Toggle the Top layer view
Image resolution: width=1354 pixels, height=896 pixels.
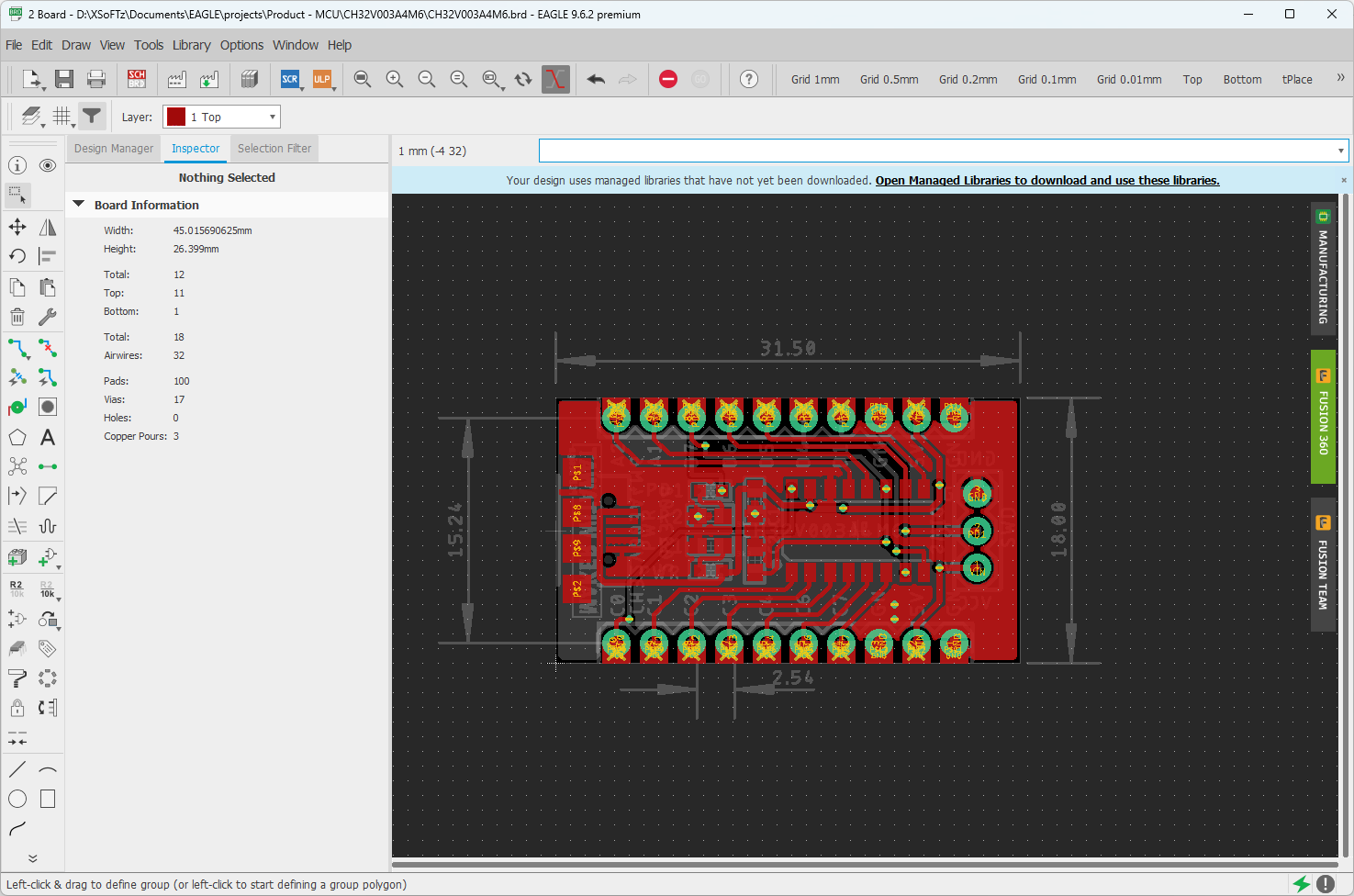pyautogui.click(x=1192, y=79)
